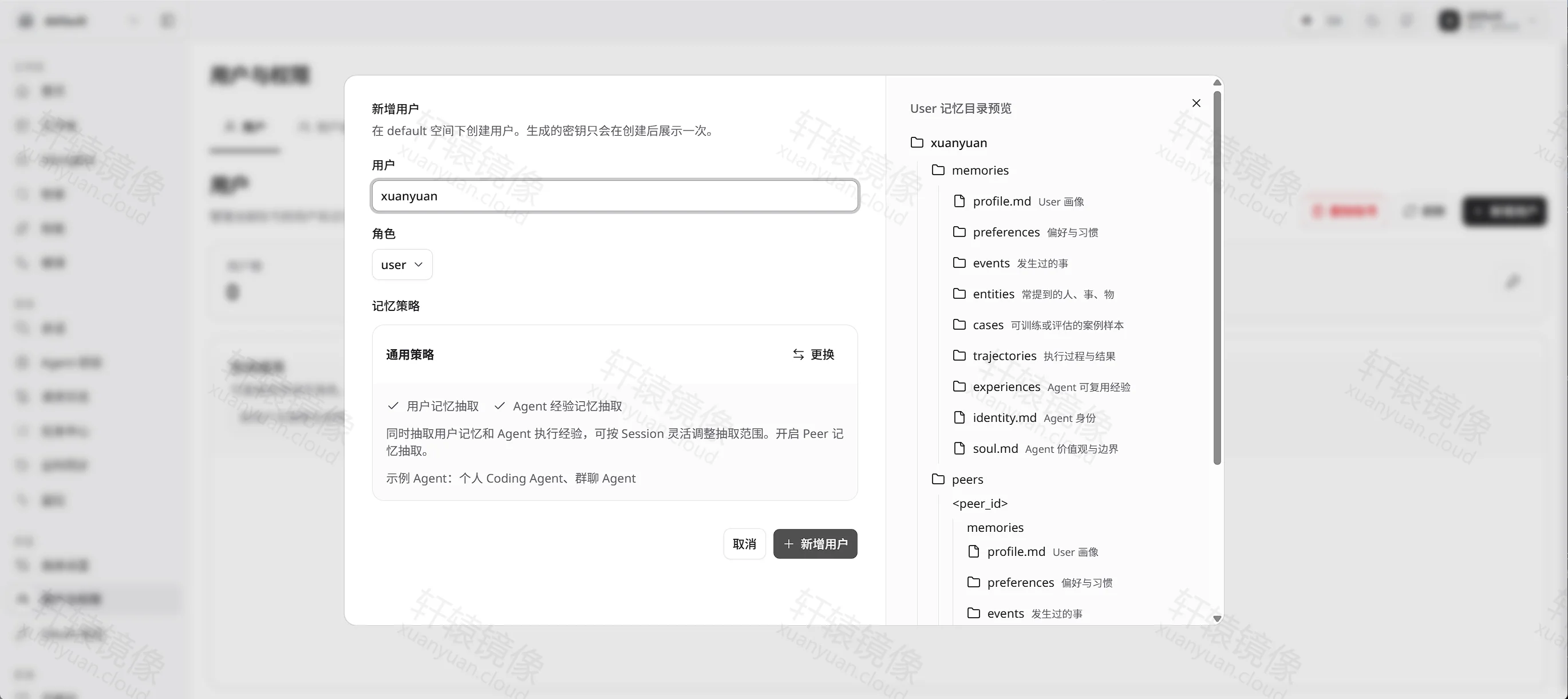Select the memories entry under <peer_id>
1568x699 pixels.
click(995, 528)
